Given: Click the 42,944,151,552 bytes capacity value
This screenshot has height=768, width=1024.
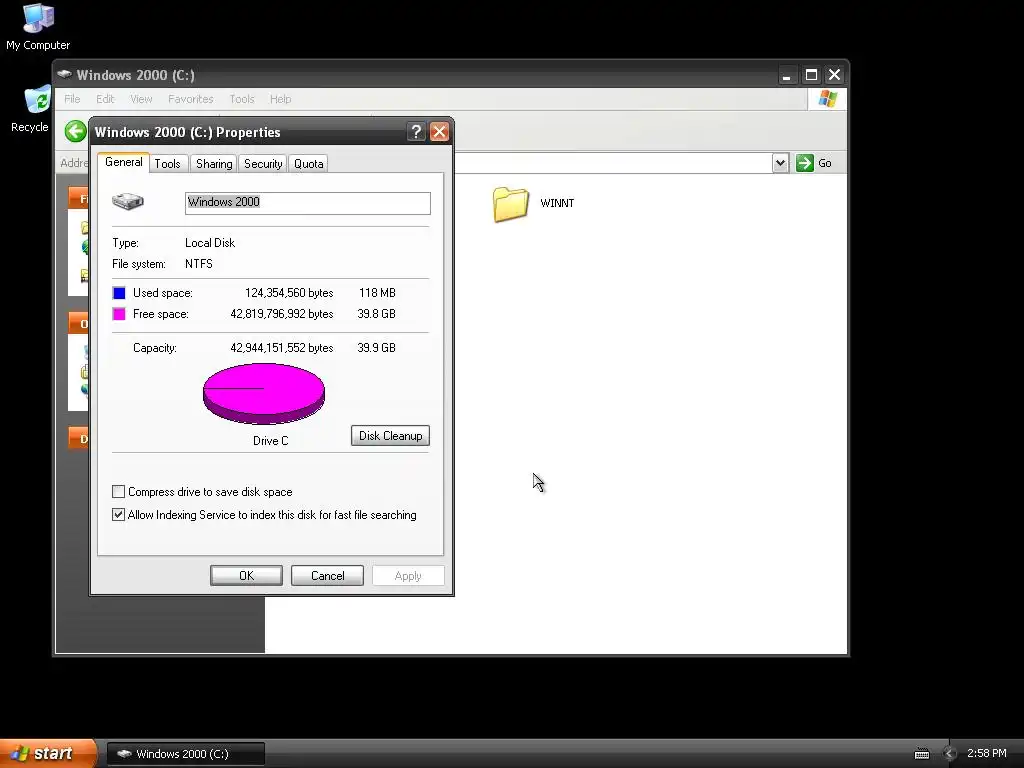Looking at the screenshot, I should [281, 348].
